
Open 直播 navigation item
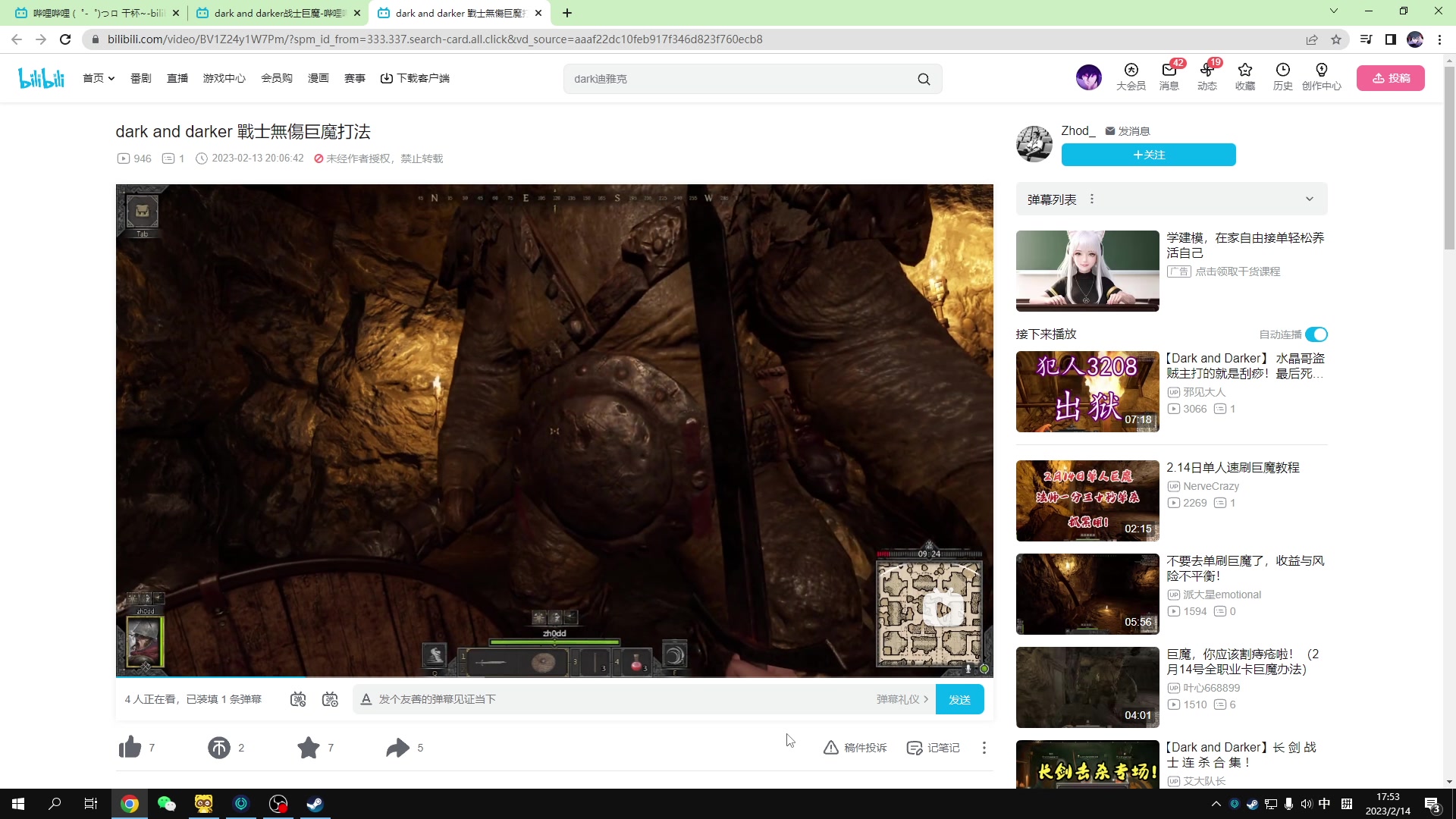pyautogui.click(x=177, y=78)
